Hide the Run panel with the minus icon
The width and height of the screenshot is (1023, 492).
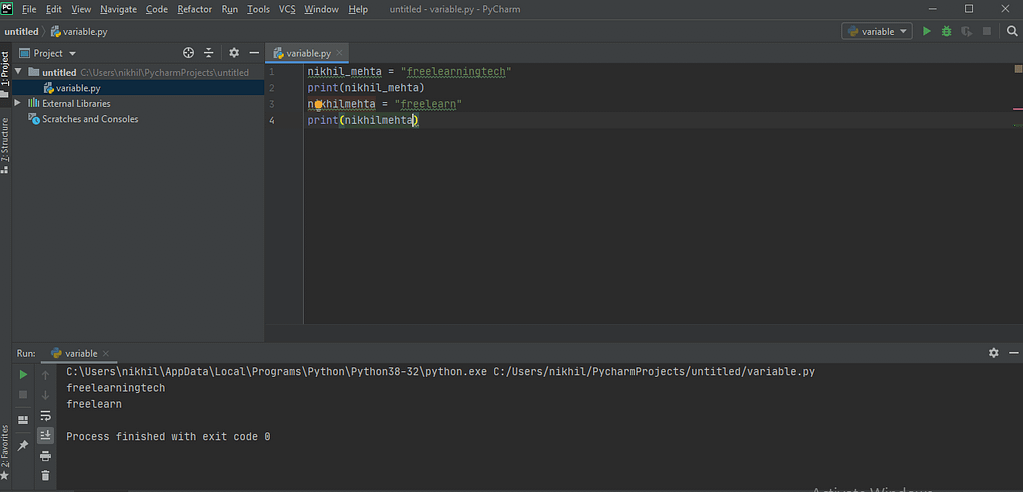coord(1014,352)
